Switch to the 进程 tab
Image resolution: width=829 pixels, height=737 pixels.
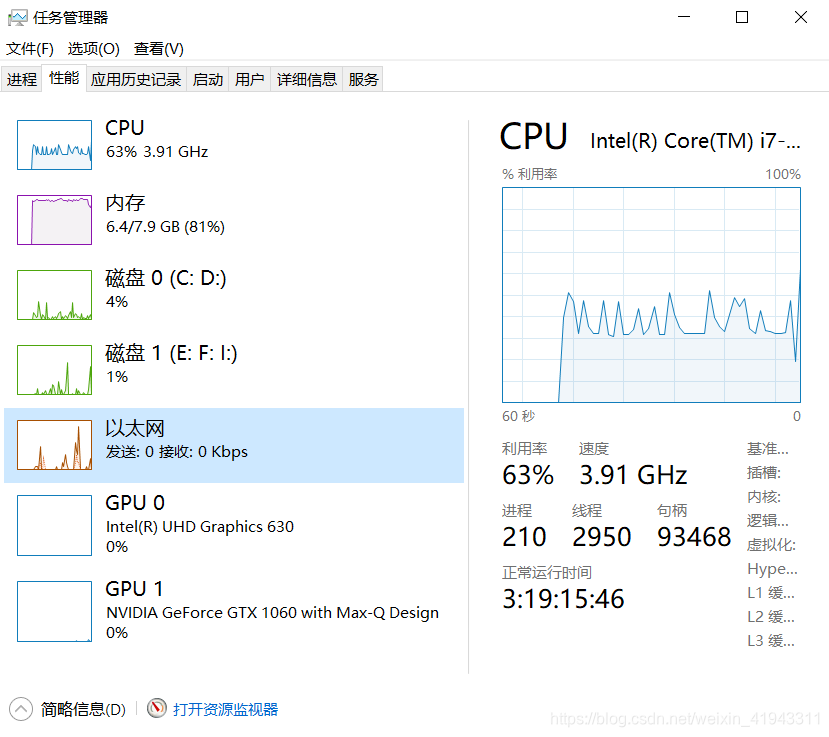click(22, 79)
